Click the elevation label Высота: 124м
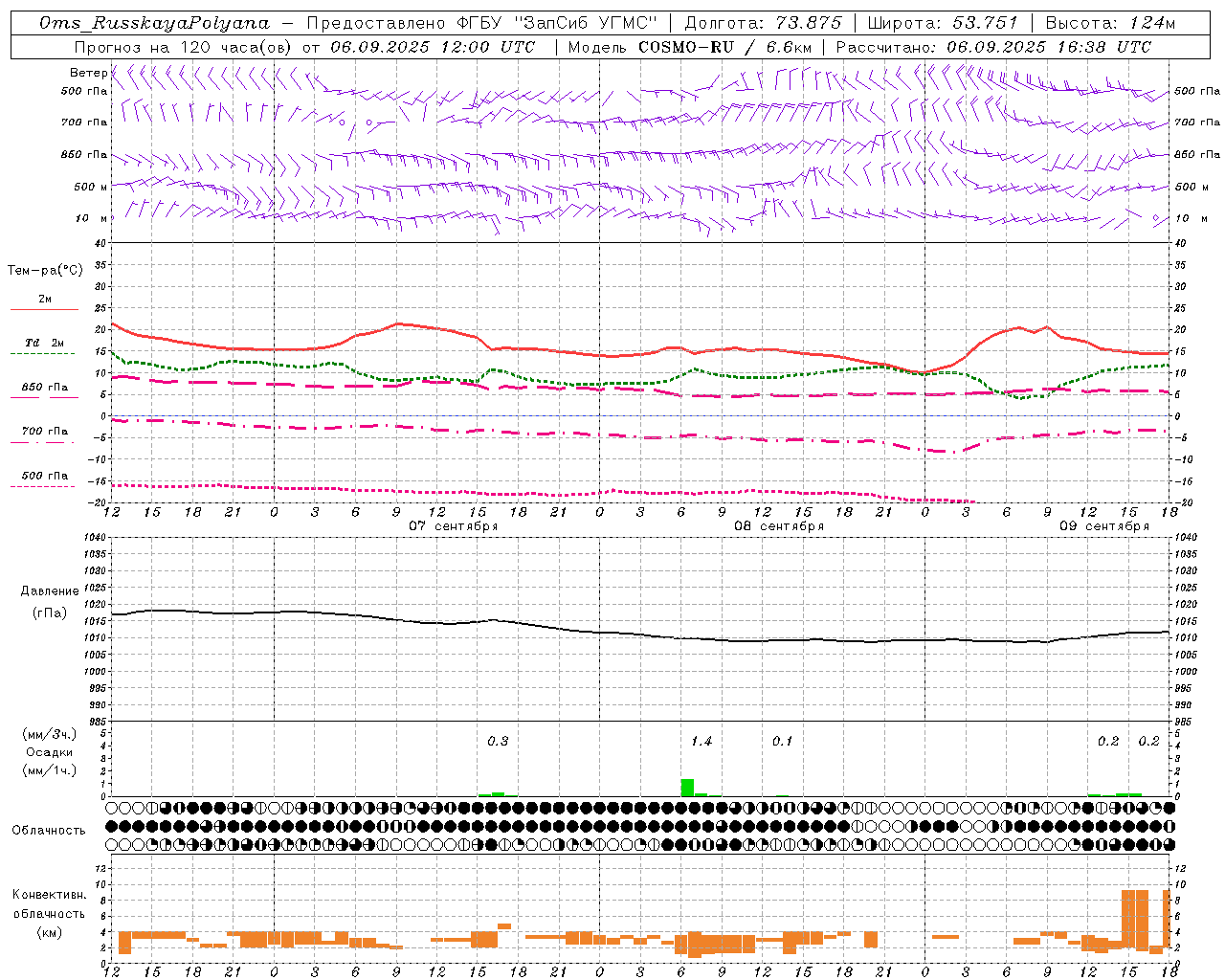This screenshot has height=980, width=1225. coord(1110,23)
